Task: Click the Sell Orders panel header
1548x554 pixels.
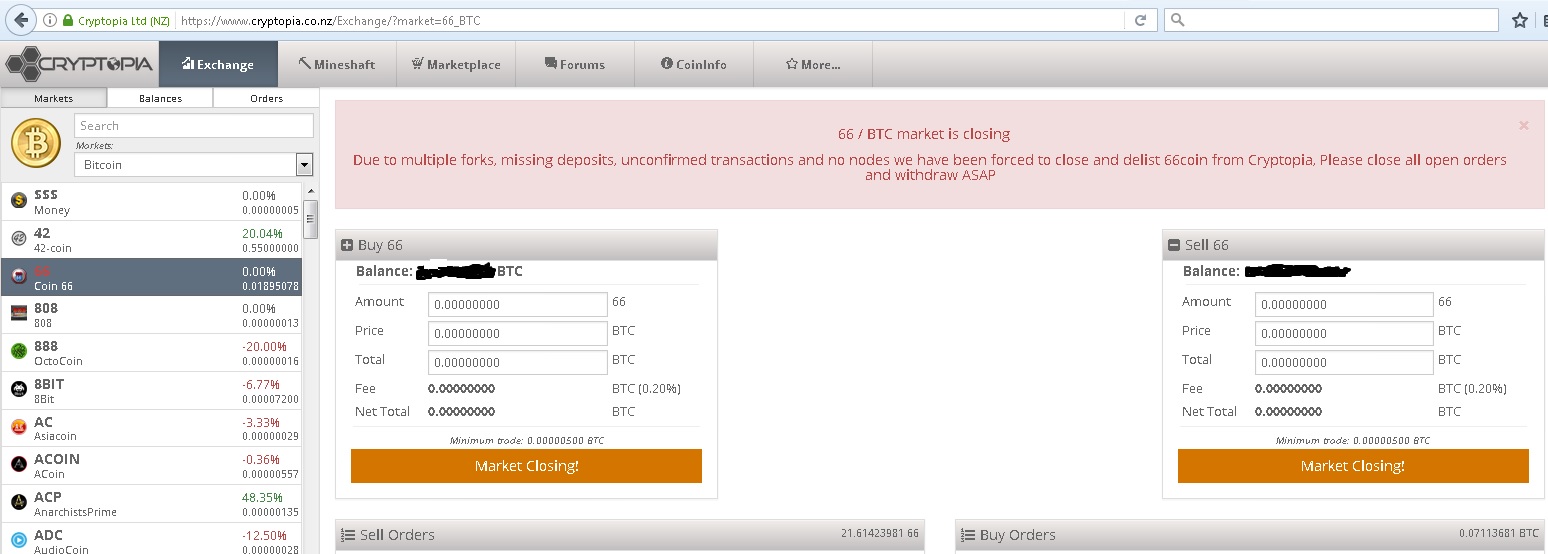Action: pos(630,535)
